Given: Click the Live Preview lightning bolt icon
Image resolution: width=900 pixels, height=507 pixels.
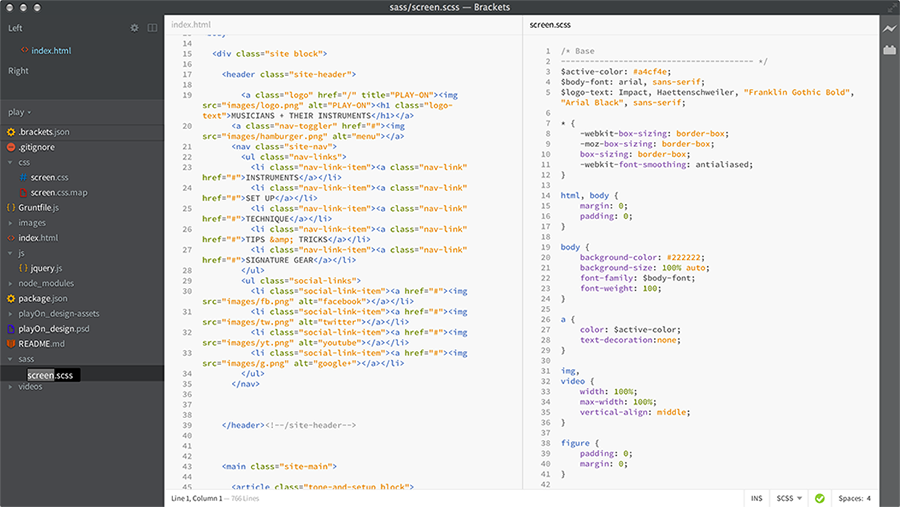Looking at the screenshot, I should [889, 28].
